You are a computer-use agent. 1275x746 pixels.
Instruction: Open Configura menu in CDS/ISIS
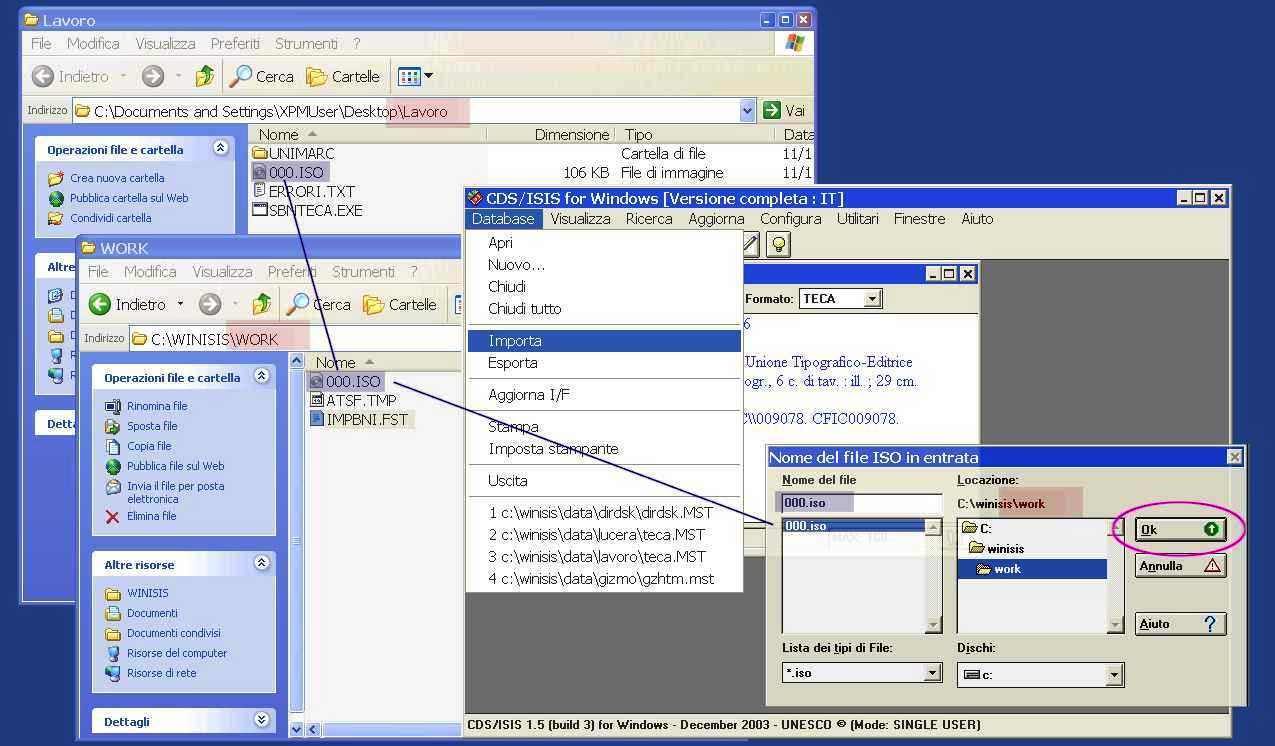coord(790,219)
